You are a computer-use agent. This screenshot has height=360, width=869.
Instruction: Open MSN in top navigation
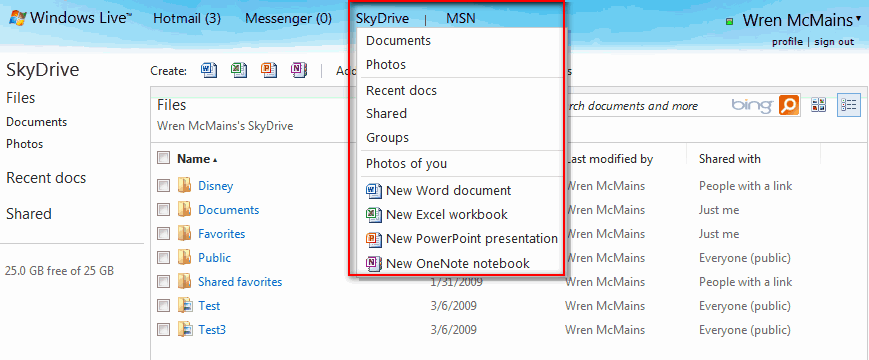(x=461, y=19)
